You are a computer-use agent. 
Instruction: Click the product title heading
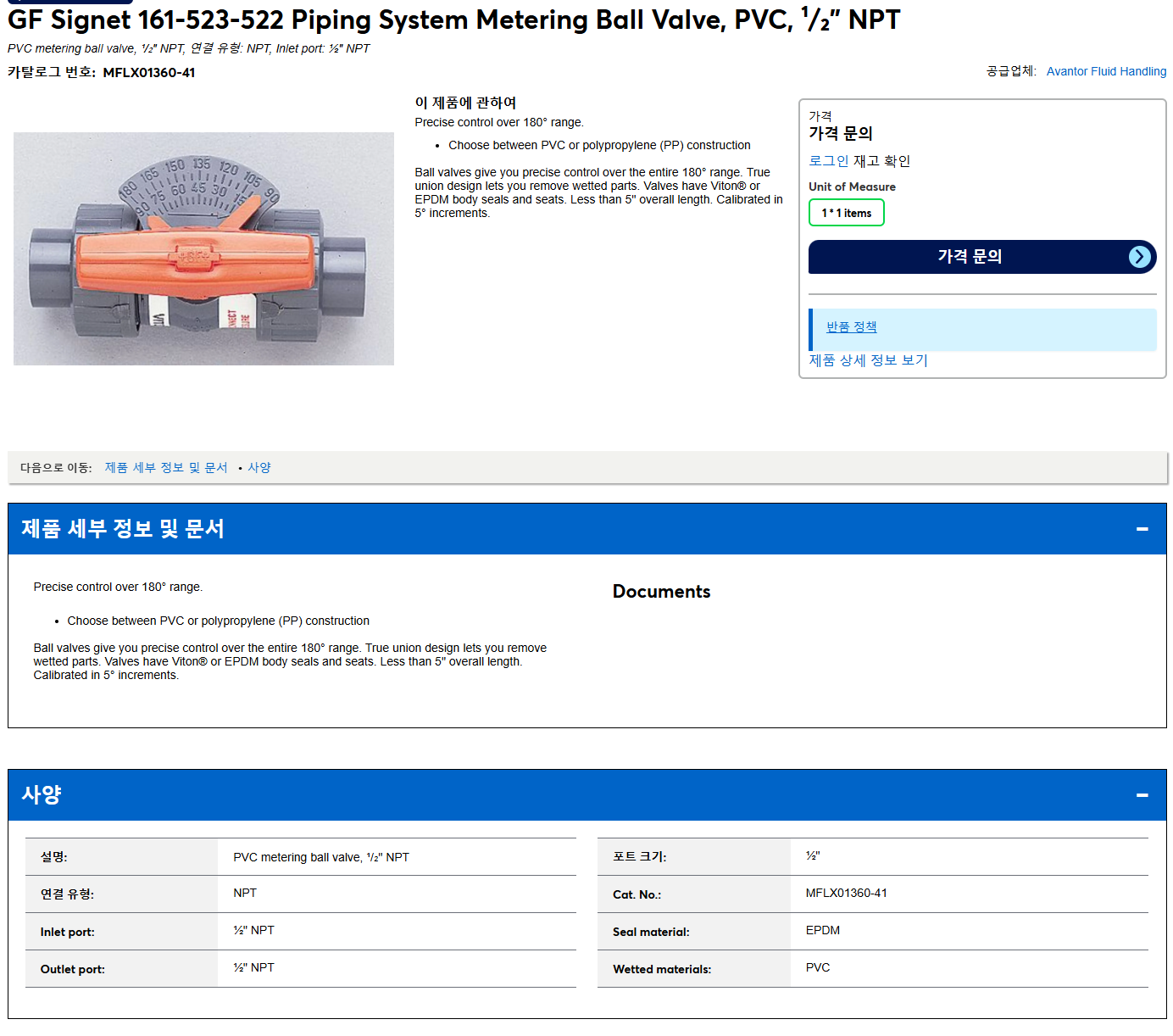(453, 19)
